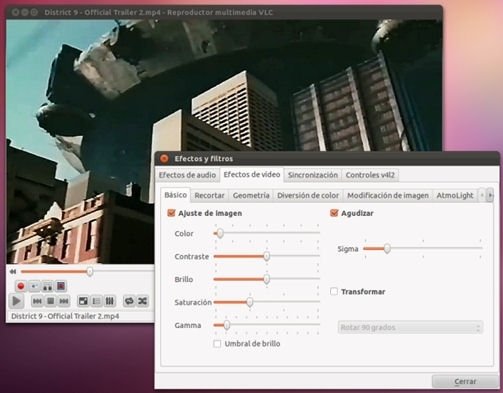Click the Color slider handle
This screenshot has height=393, width=503.
pyautogui.click(x=220, y=233)
